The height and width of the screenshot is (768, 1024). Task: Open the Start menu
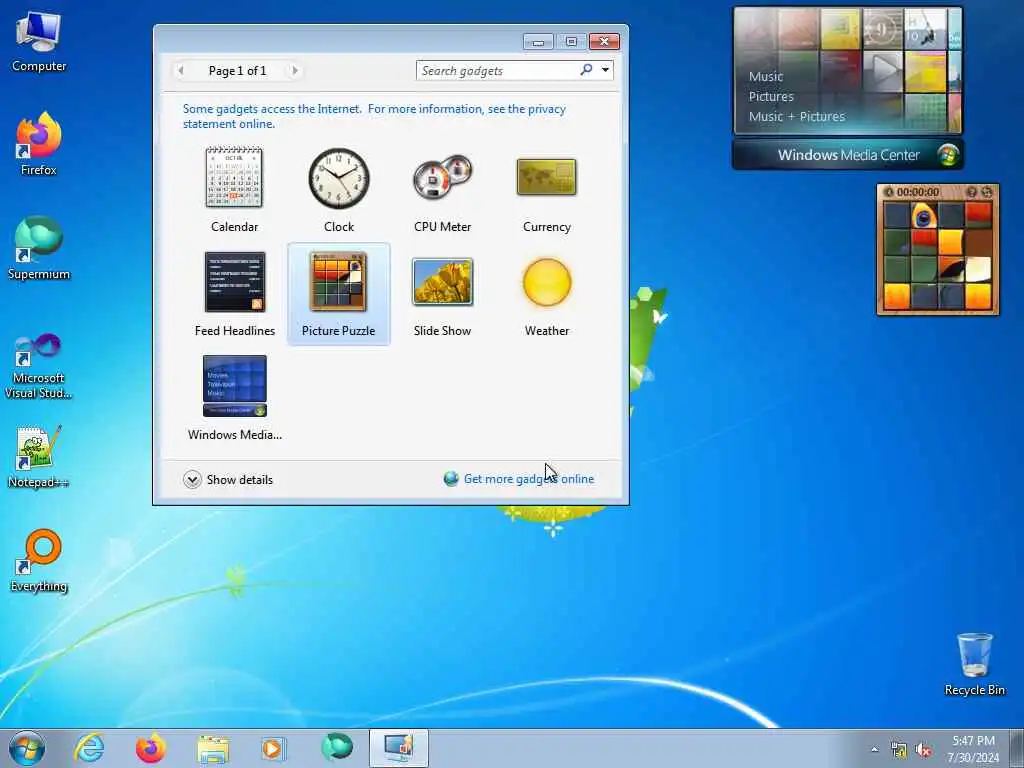[x=27, y=748]
